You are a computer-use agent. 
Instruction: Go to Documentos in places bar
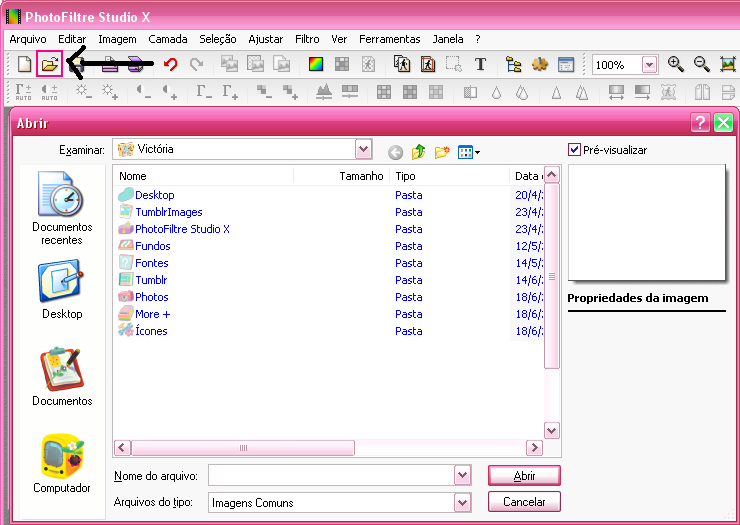62,376
